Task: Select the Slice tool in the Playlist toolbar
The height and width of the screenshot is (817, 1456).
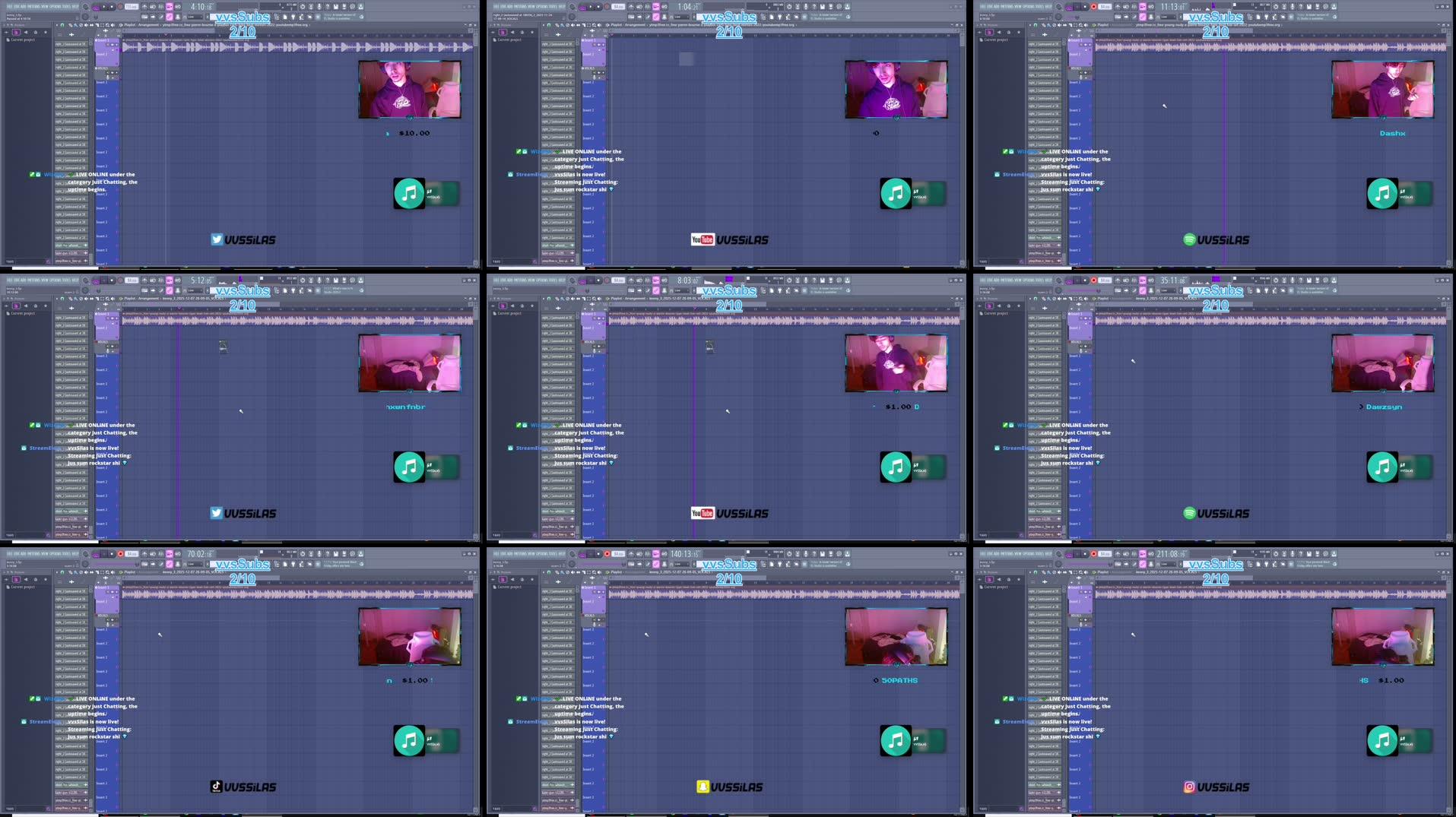Action: (98, 24)
